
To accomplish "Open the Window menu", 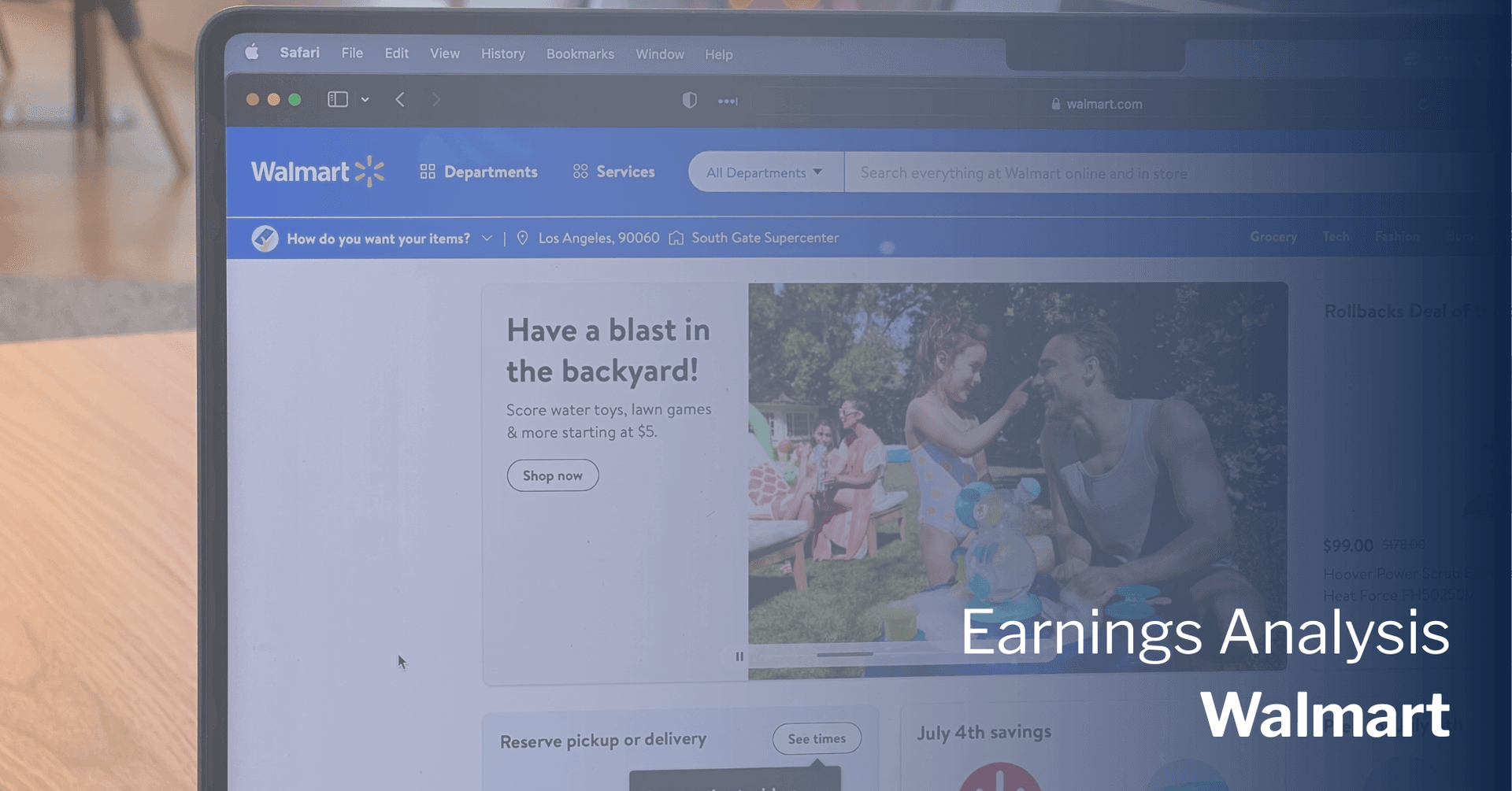I will click(659, 54).
